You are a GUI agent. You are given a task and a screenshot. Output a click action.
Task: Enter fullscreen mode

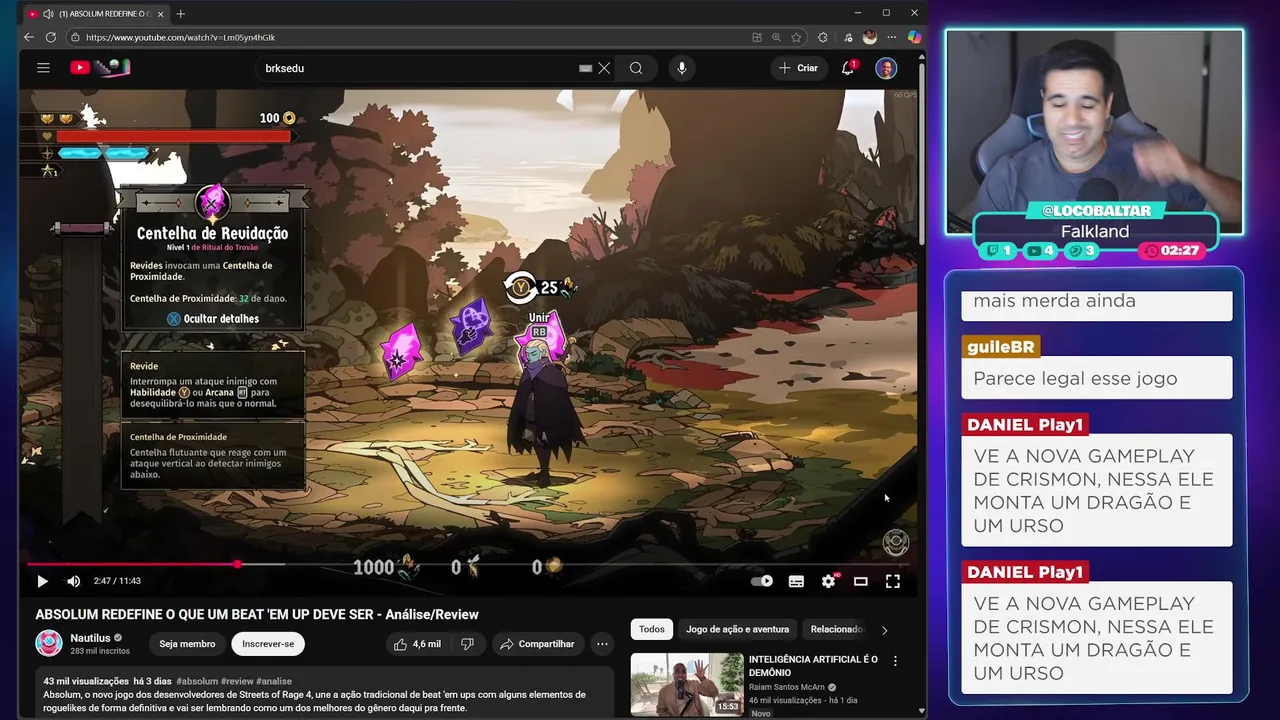pyautogui.click(x=893, y=581)
